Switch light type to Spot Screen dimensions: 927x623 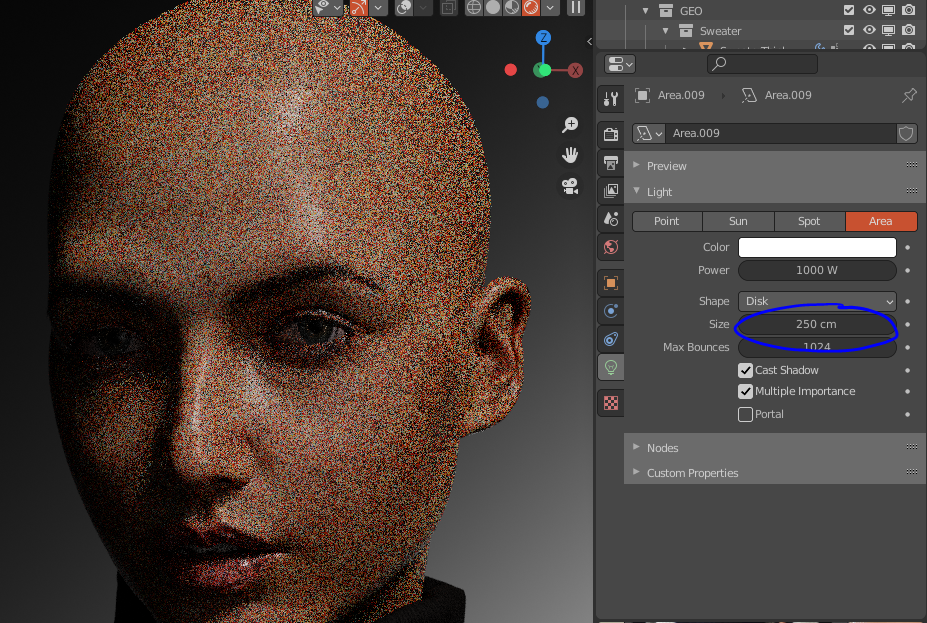coord(809,221)
